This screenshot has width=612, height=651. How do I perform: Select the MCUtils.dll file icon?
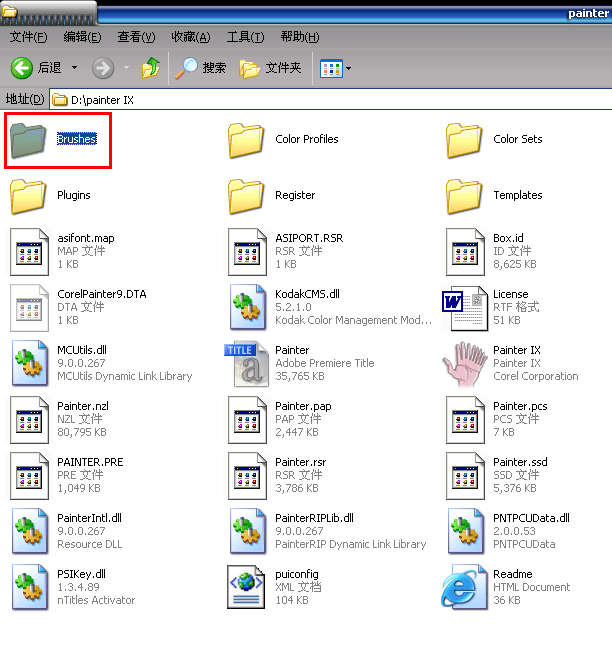click(30, 364)
